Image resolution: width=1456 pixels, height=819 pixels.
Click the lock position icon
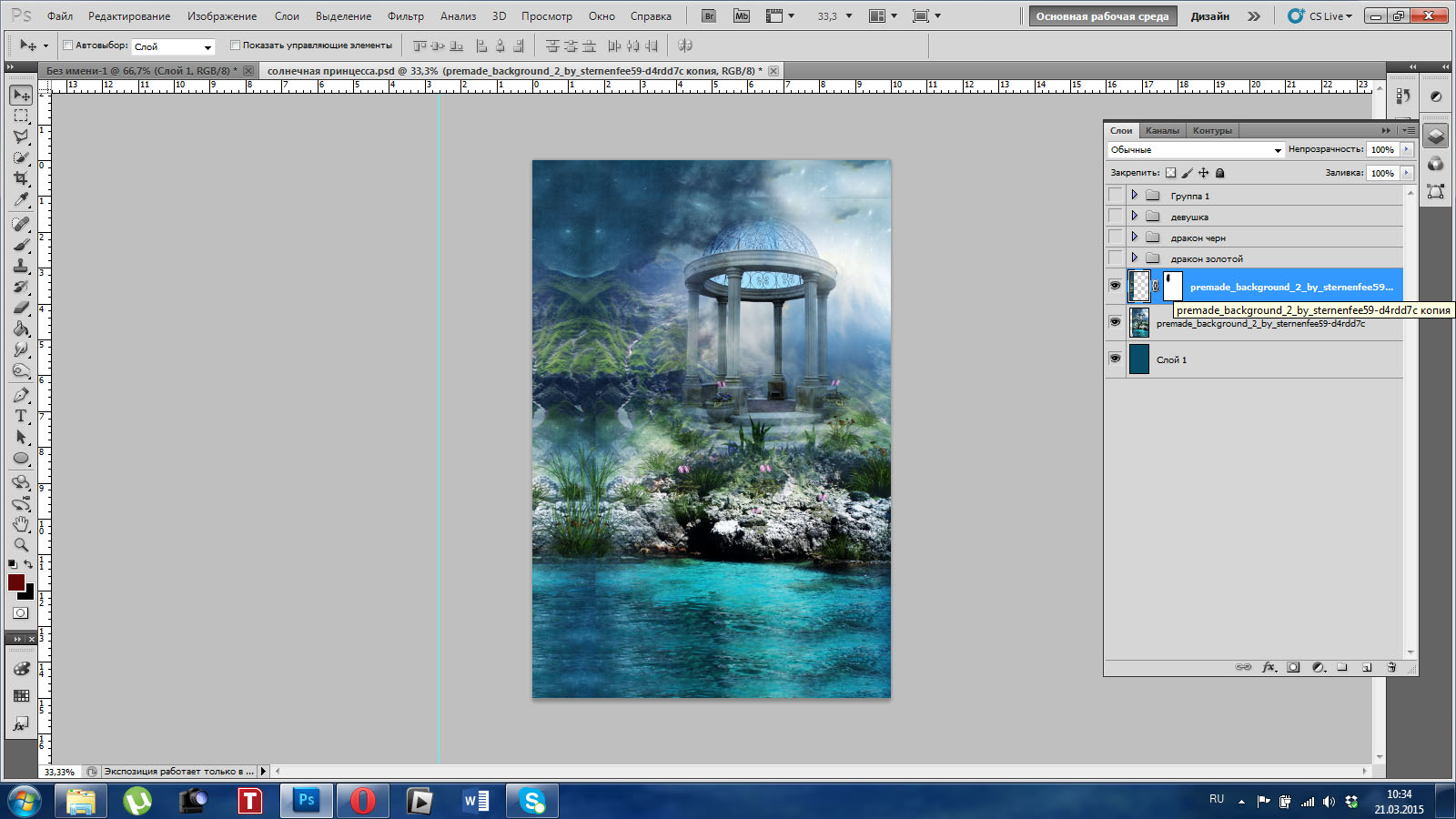pyautogui.click(x=1203, y=173)
